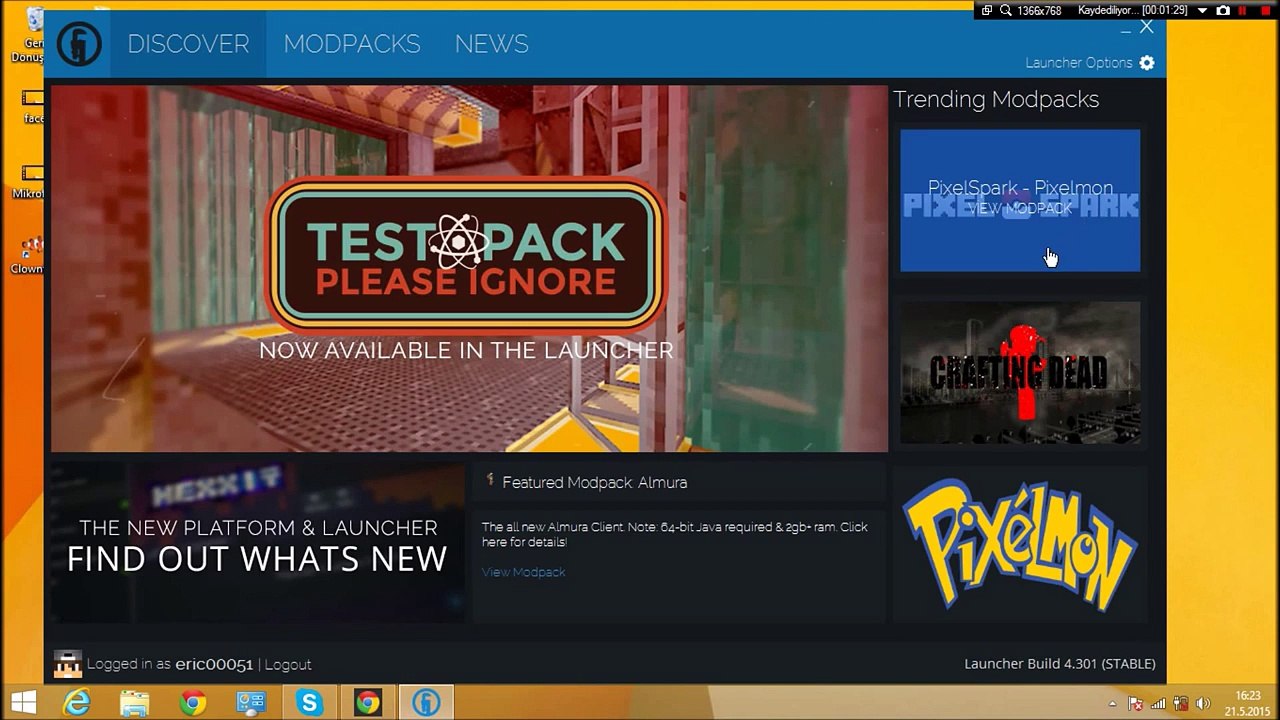Open Chrome icon beside File Explorer in taskbar
The width and height of the screenshot is (1280, 720).
[x=193, y=703]
